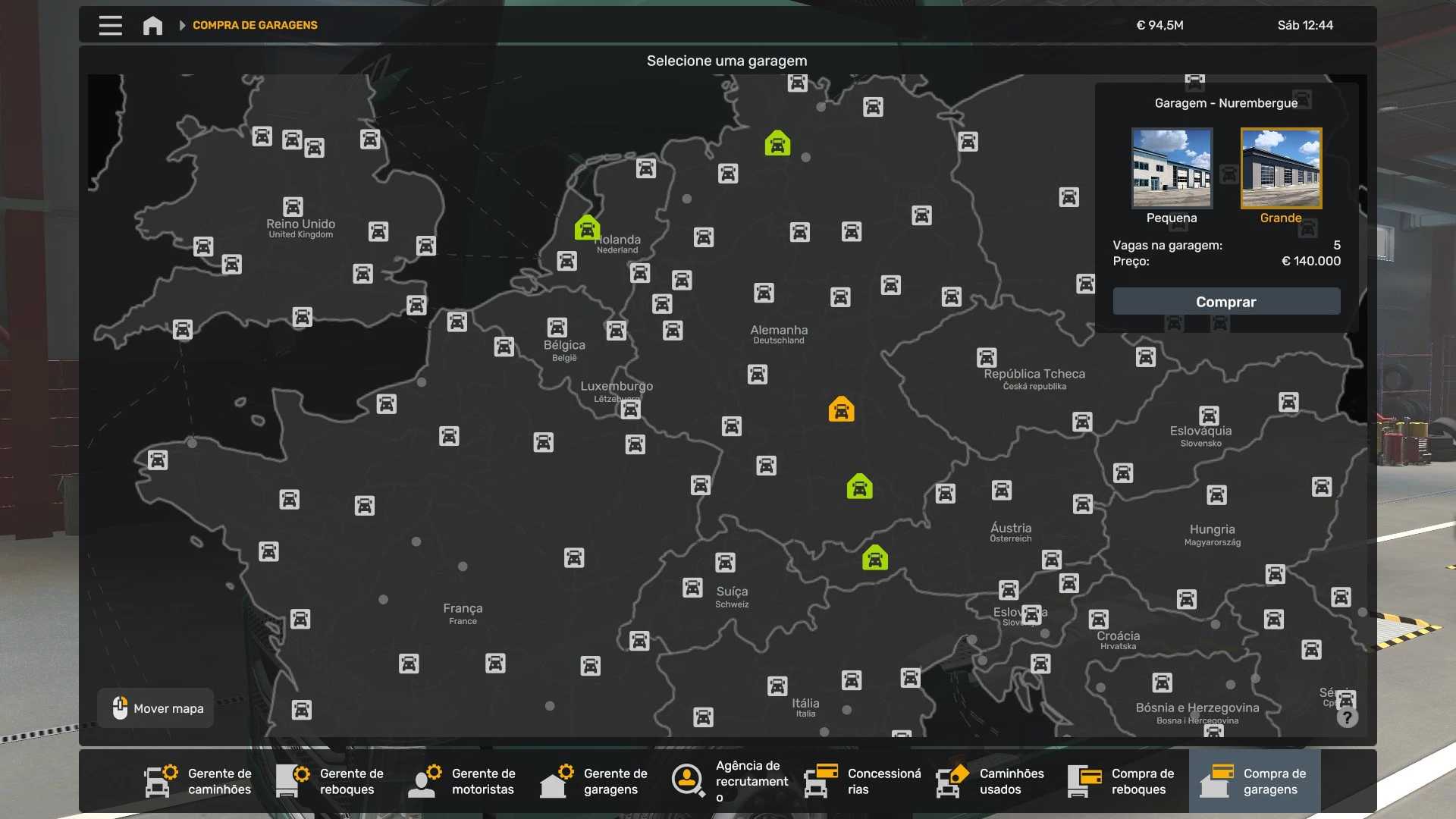Open Caminhões usados tab
The height and width of the screenshot is (819, 1456).
coord(990,781)
